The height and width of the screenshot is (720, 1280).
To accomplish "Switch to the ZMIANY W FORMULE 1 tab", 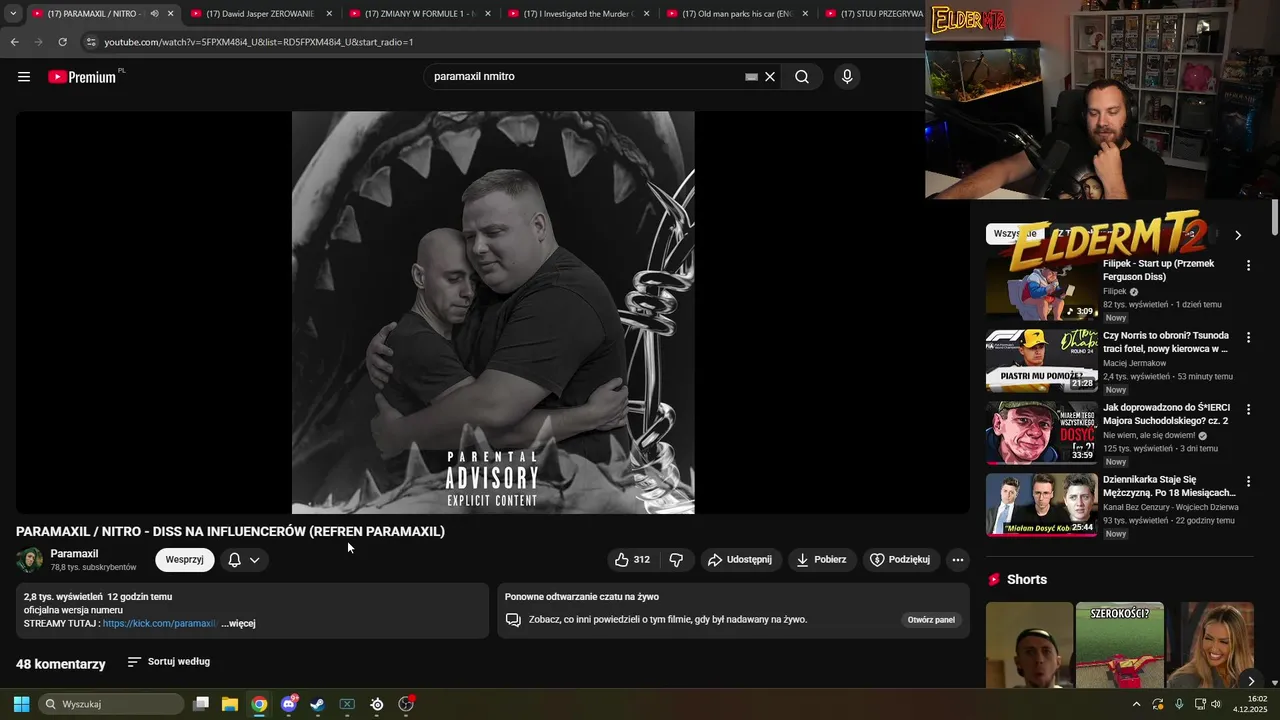I will click(418, 14).
